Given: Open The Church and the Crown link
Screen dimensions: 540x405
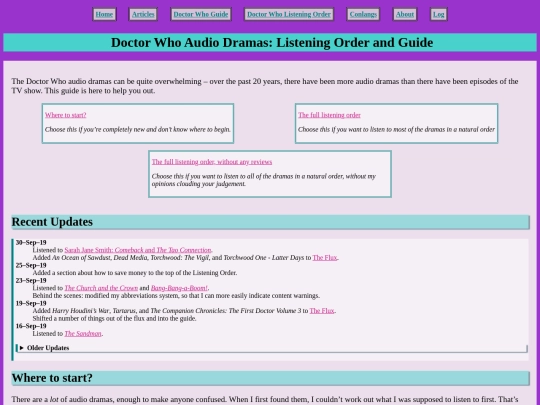Looking at the screenshot, I should (x=101, y=288).
